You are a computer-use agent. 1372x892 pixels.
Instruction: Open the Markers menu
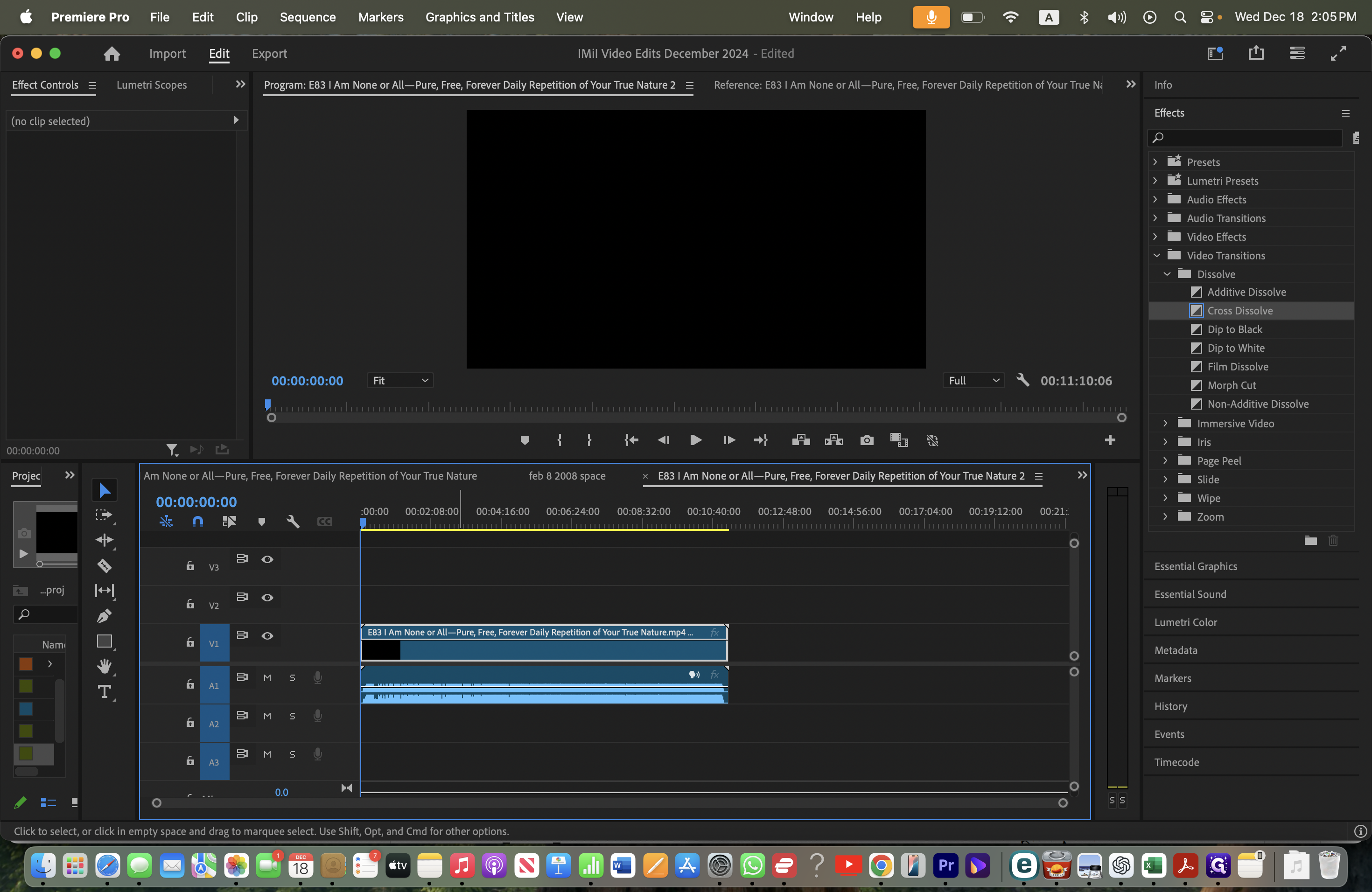click(380, 17)
